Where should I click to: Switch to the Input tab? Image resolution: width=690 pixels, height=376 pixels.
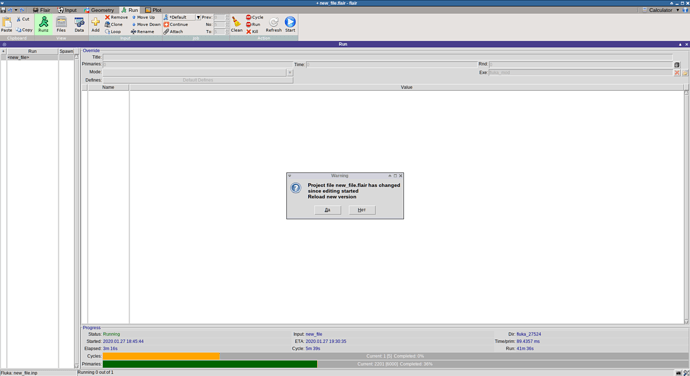point(67,10)
